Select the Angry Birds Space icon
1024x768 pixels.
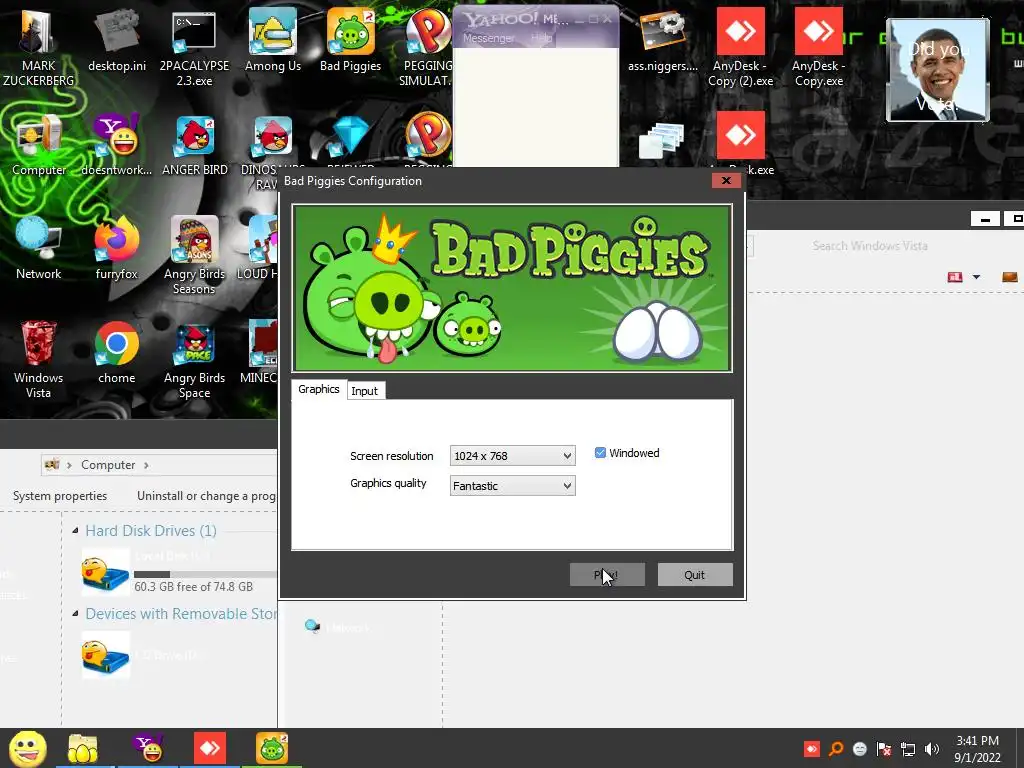(x=194, y=359)
